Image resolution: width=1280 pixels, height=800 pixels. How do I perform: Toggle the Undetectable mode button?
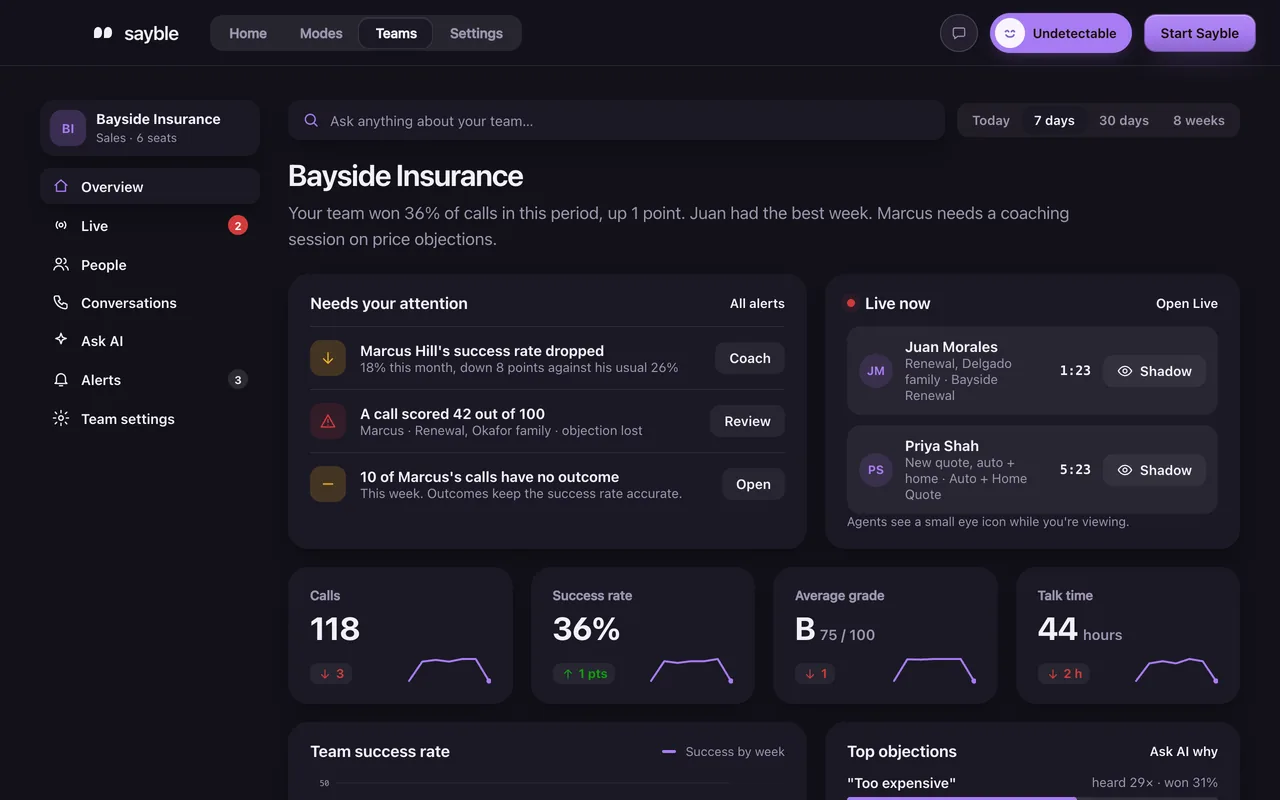[1061, 33]
